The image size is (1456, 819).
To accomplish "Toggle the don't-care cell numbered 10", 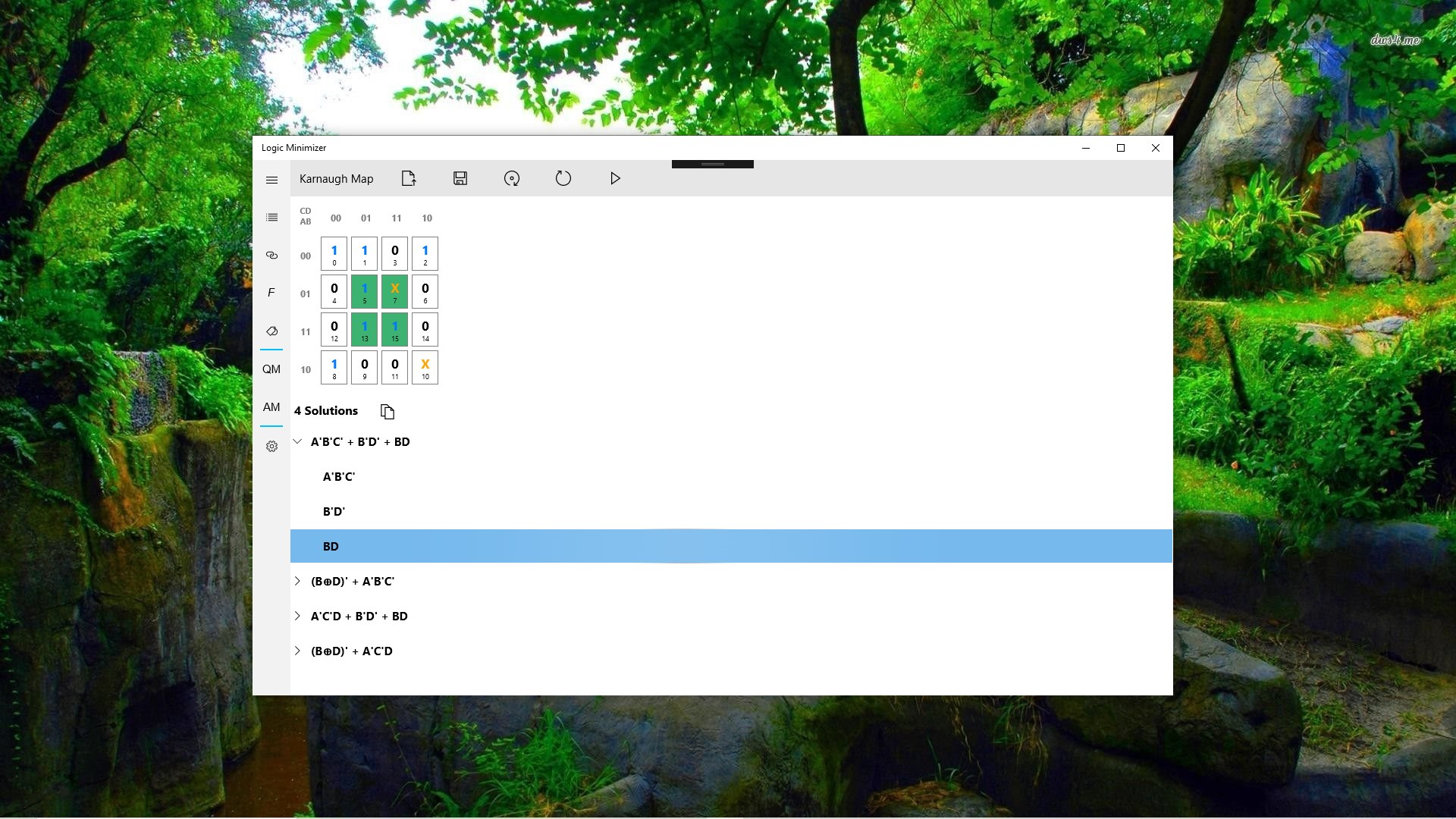I will pyautogui.click(x=425, y=368).
